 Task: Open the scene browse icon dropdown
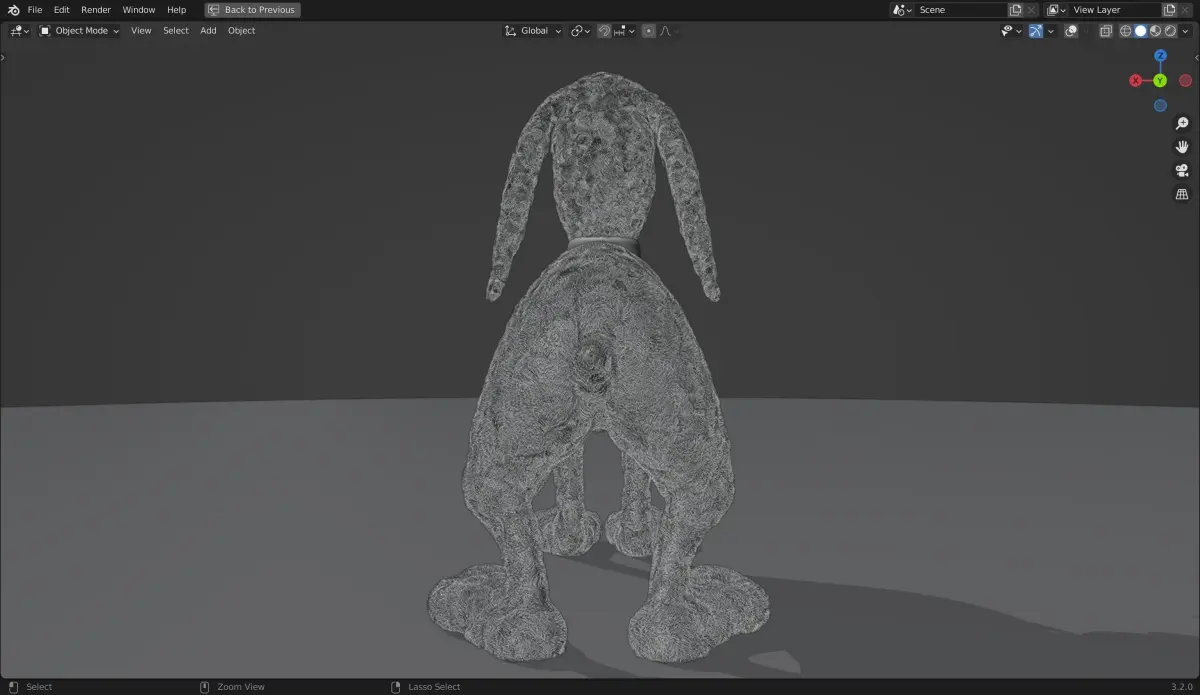coord(903,10)
